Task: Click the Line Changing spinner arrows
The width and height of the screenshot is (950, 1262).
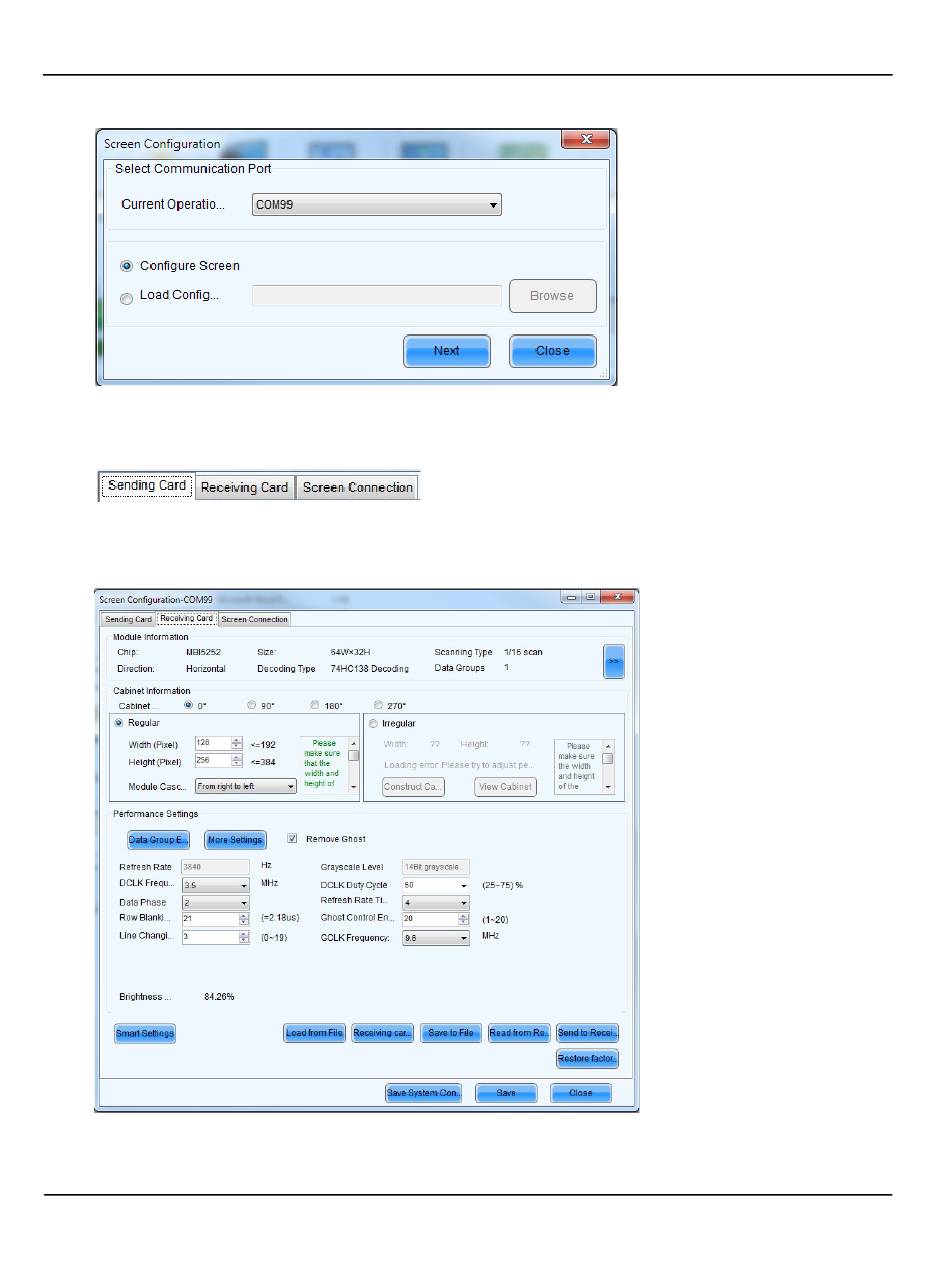Action: click(243, 937)
